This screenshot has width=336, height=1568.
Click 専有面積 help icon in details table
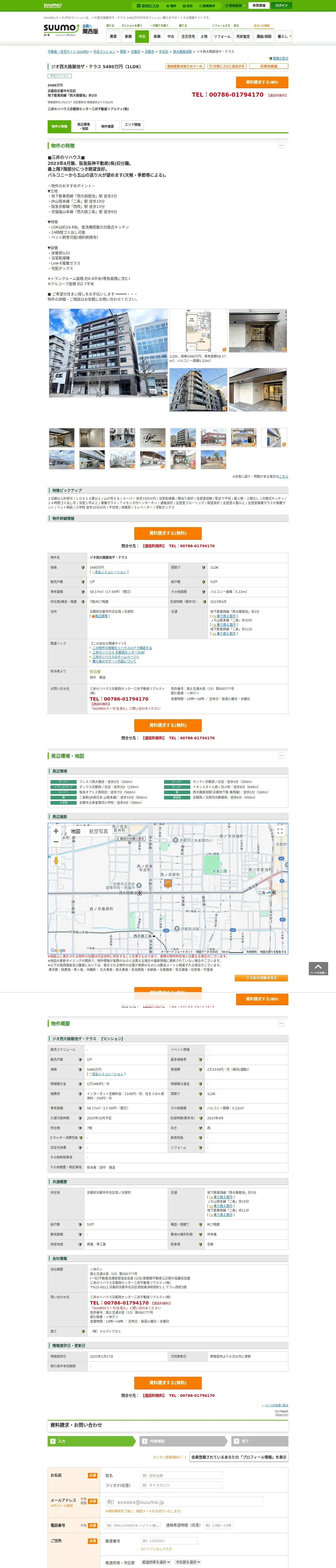[83, 592]
